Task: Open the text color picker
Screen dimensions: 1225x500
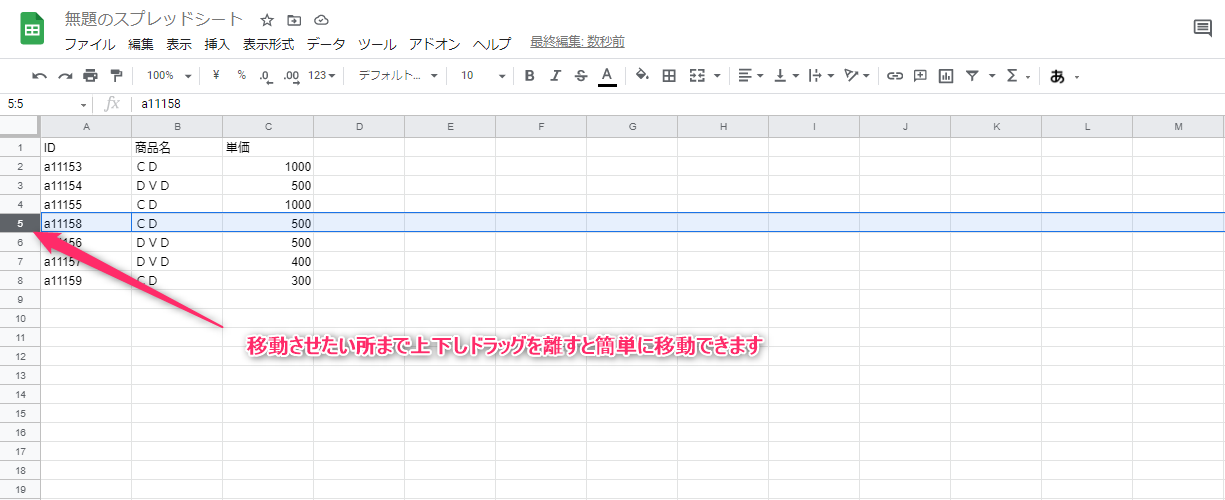Action: click(x=607, y=75)
